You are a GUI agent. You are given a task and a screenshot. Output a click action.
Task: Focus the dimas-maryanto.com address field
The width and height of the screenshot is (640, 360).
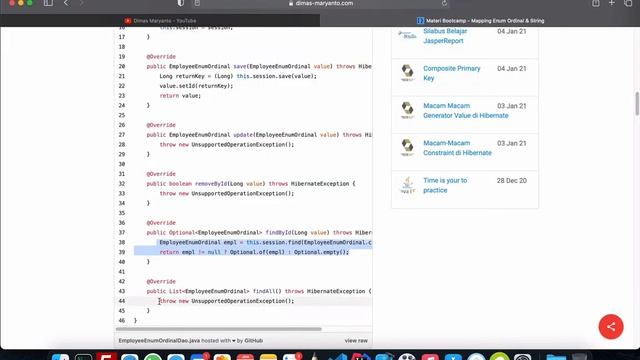[320, 3]
